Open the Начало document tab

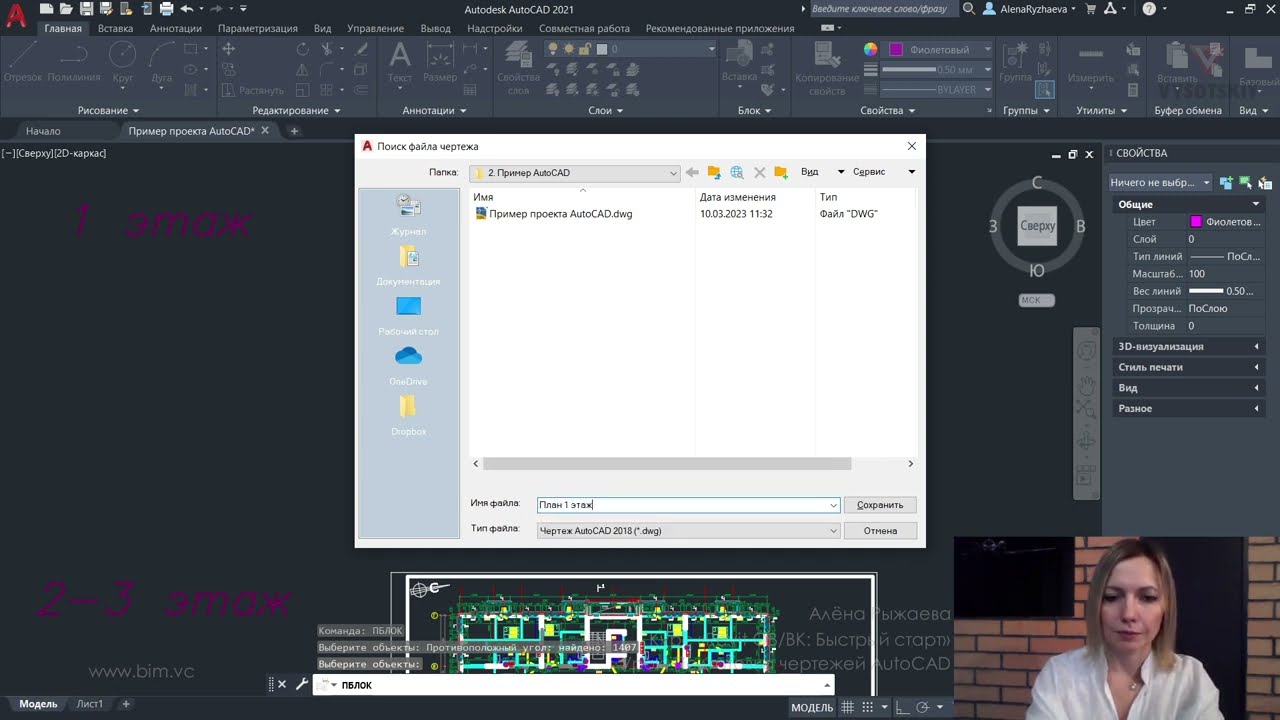(x=43, y=131)
